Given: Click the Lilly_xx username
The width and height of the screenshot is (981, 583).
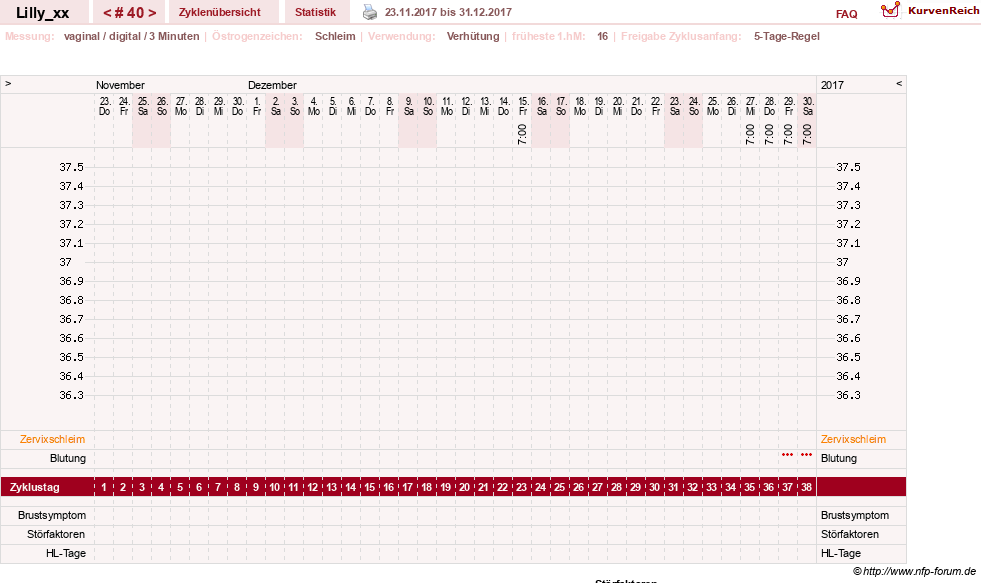Looking at the screenshot, I should (x=43, y=13).
